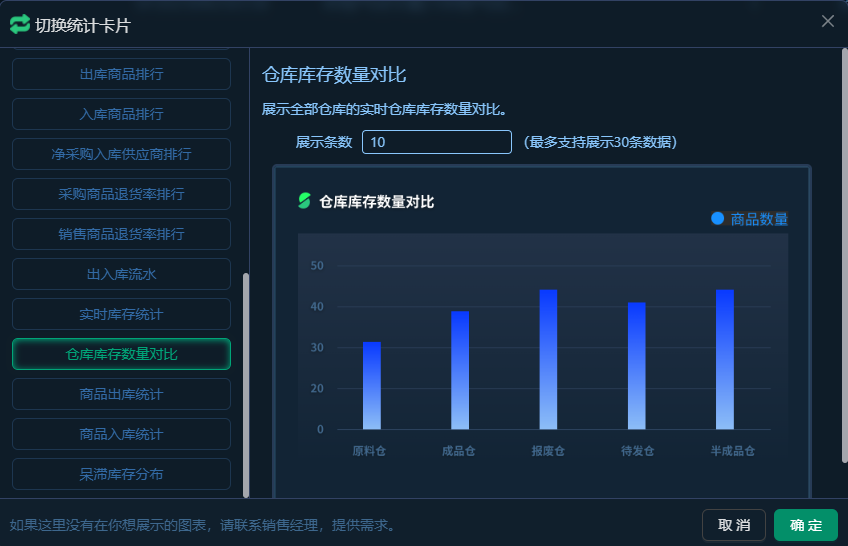The height and width of the screenshot is (546, 848).
Task: Select 出库商品排行 card option
Action: click(x=121, y=74)
